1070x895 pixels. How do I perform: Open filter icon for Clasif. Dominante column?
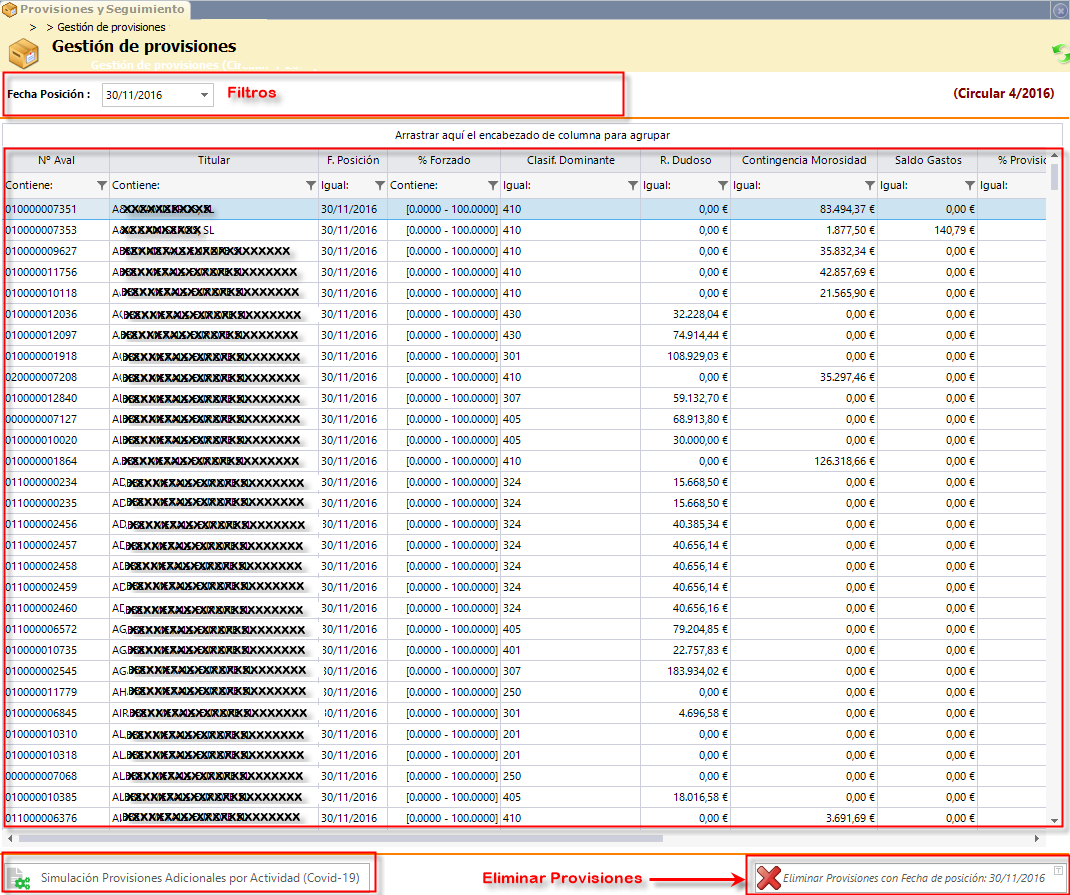pos(633,186)
